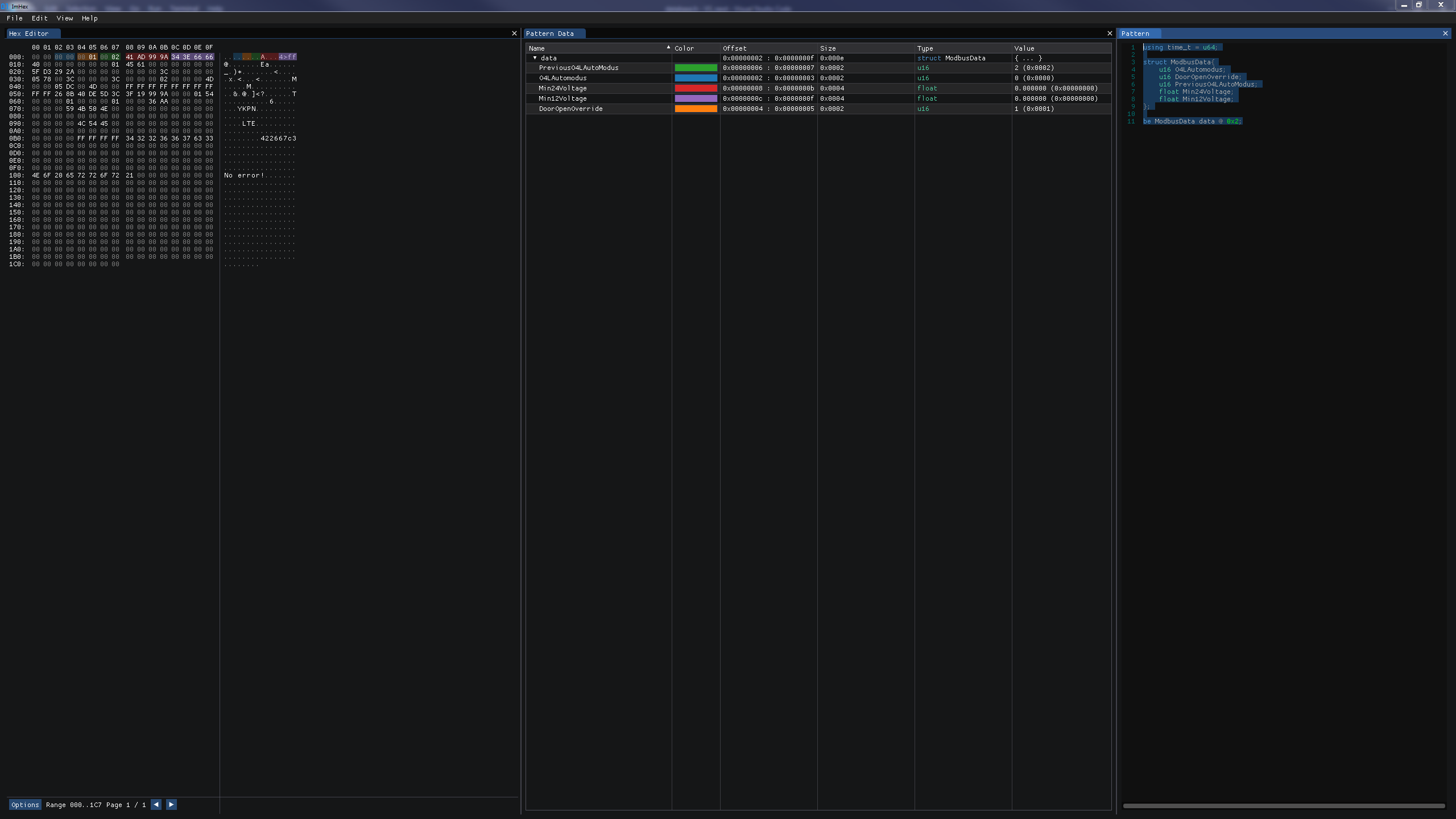The height and width of the screenshot is (819, 1456).
Task: Click the Value column header
Action: point(1061,48)
